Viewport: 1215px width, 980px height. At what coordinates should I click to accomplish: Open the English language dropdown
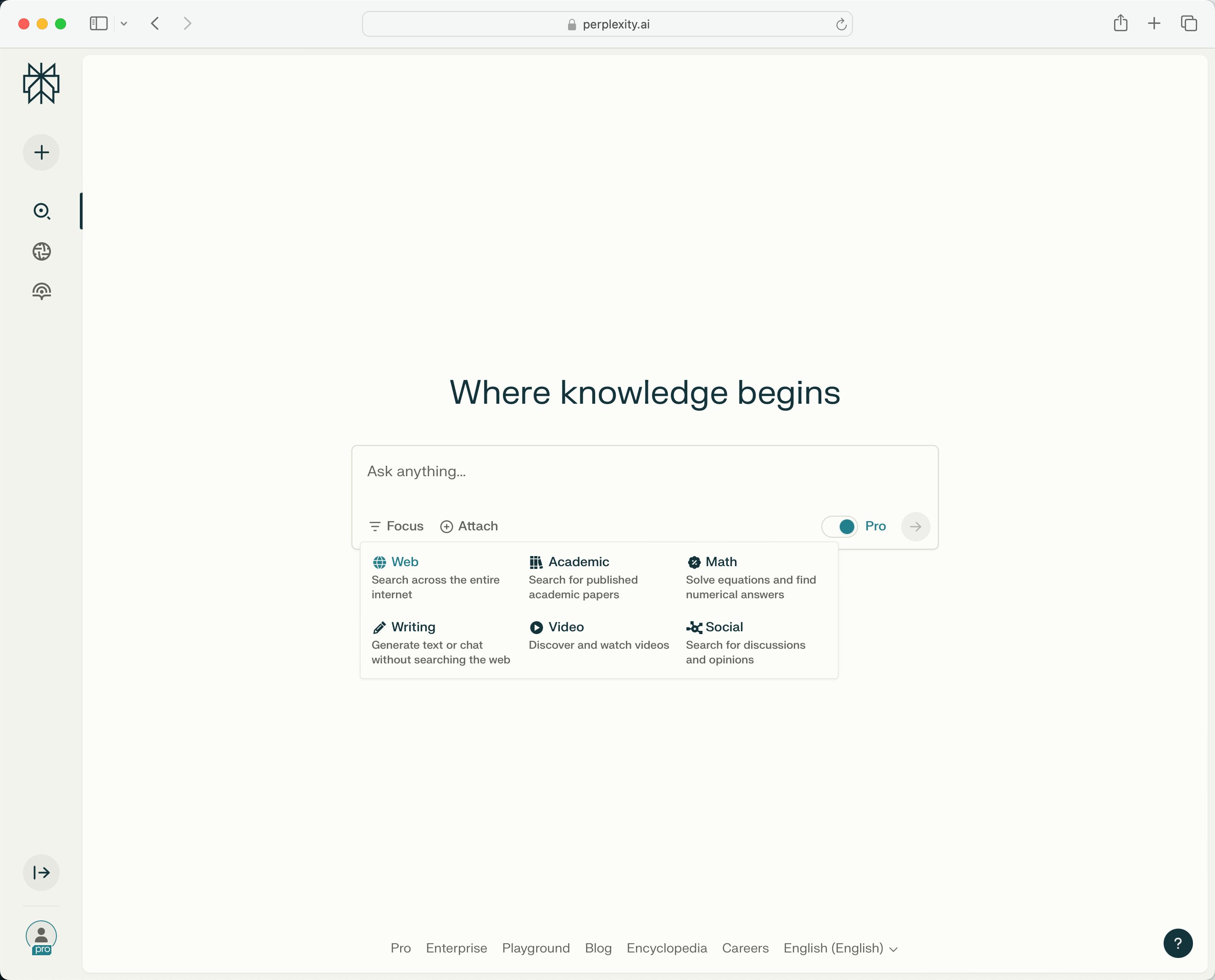pos(841,948)
